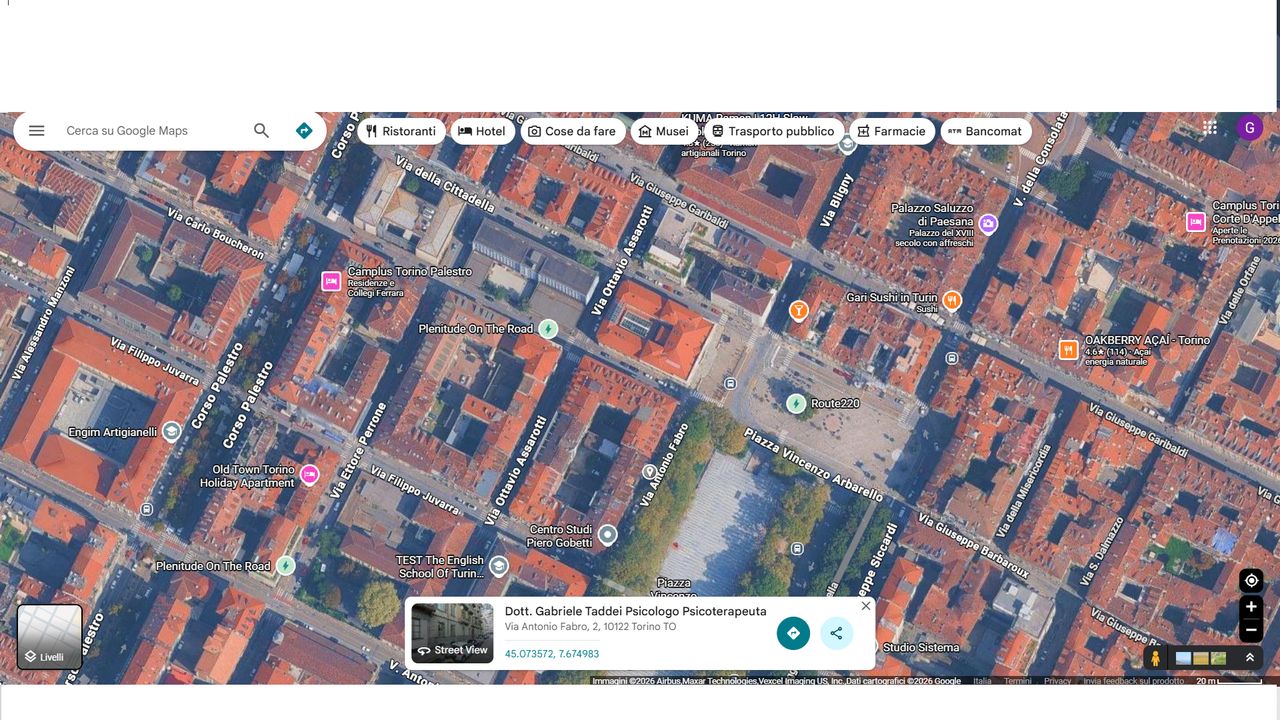The width and height of the screenshot is (1280, 720).
Task: Get directions to Dott. Gabriele Taddei
Action: [793, 633]
